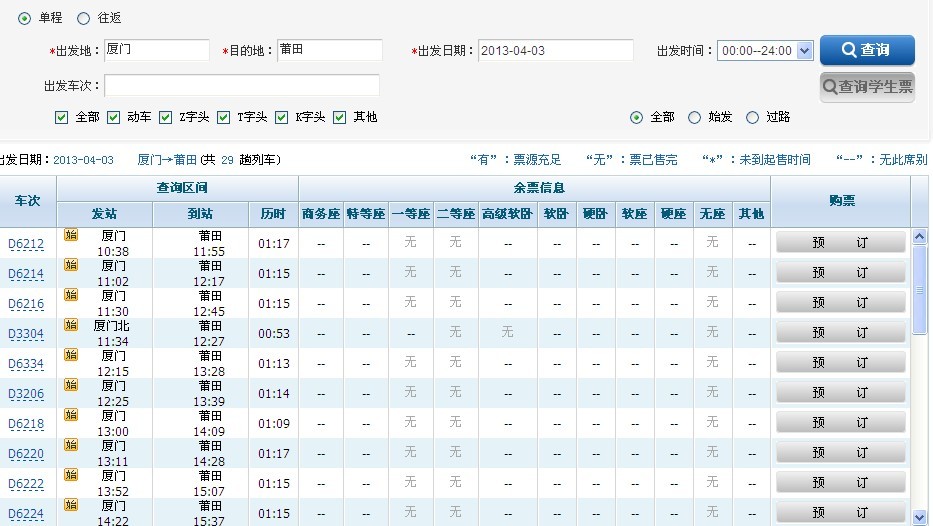Click the 发站 column header
Screen dimensions: 933x526
coord(104,214)
